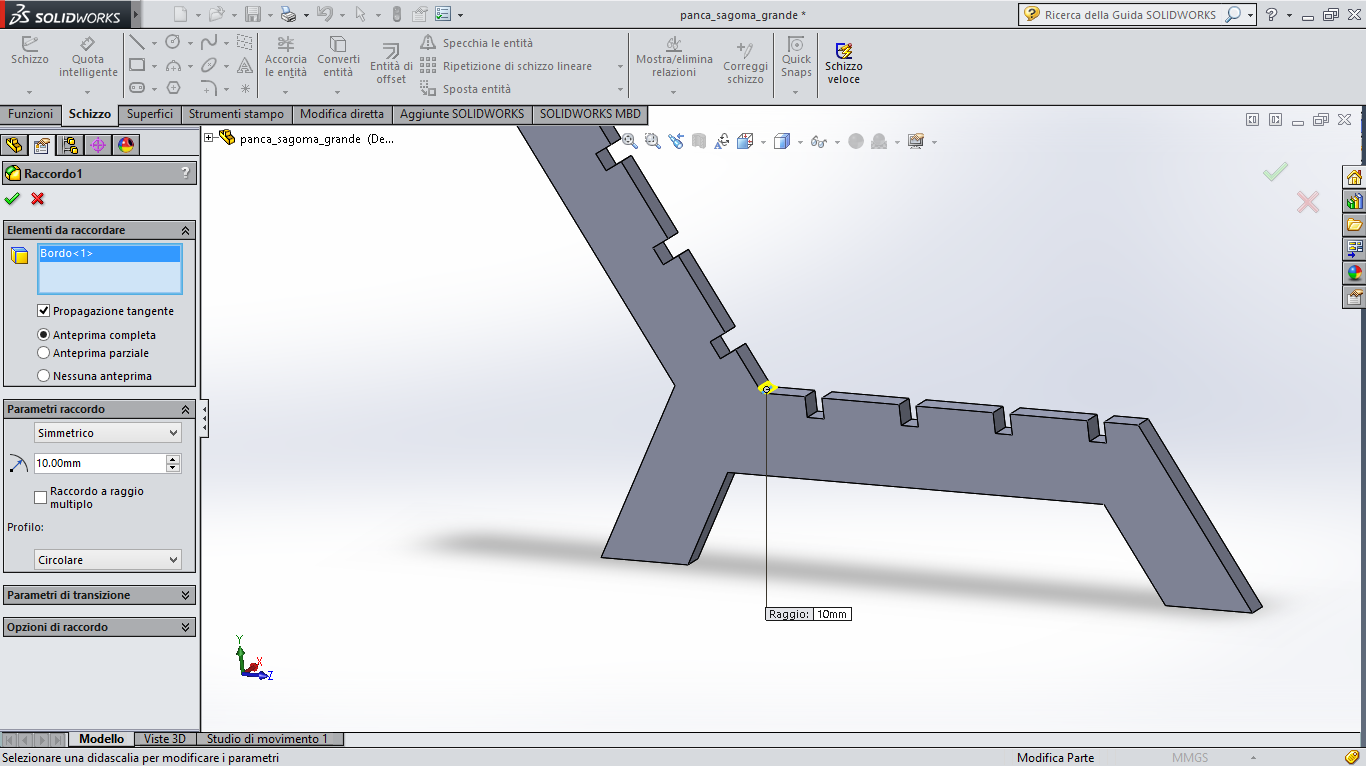Select Nessuna anteprima radio button
This screenshot has width=1366, height=766.
43,376
